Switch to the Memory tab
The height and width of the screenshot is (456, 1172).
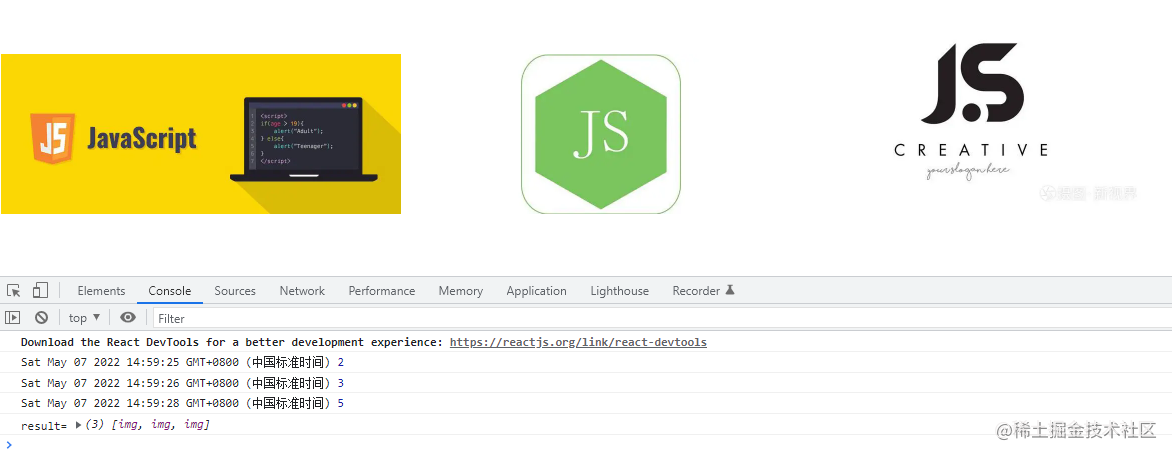(460, 291)
